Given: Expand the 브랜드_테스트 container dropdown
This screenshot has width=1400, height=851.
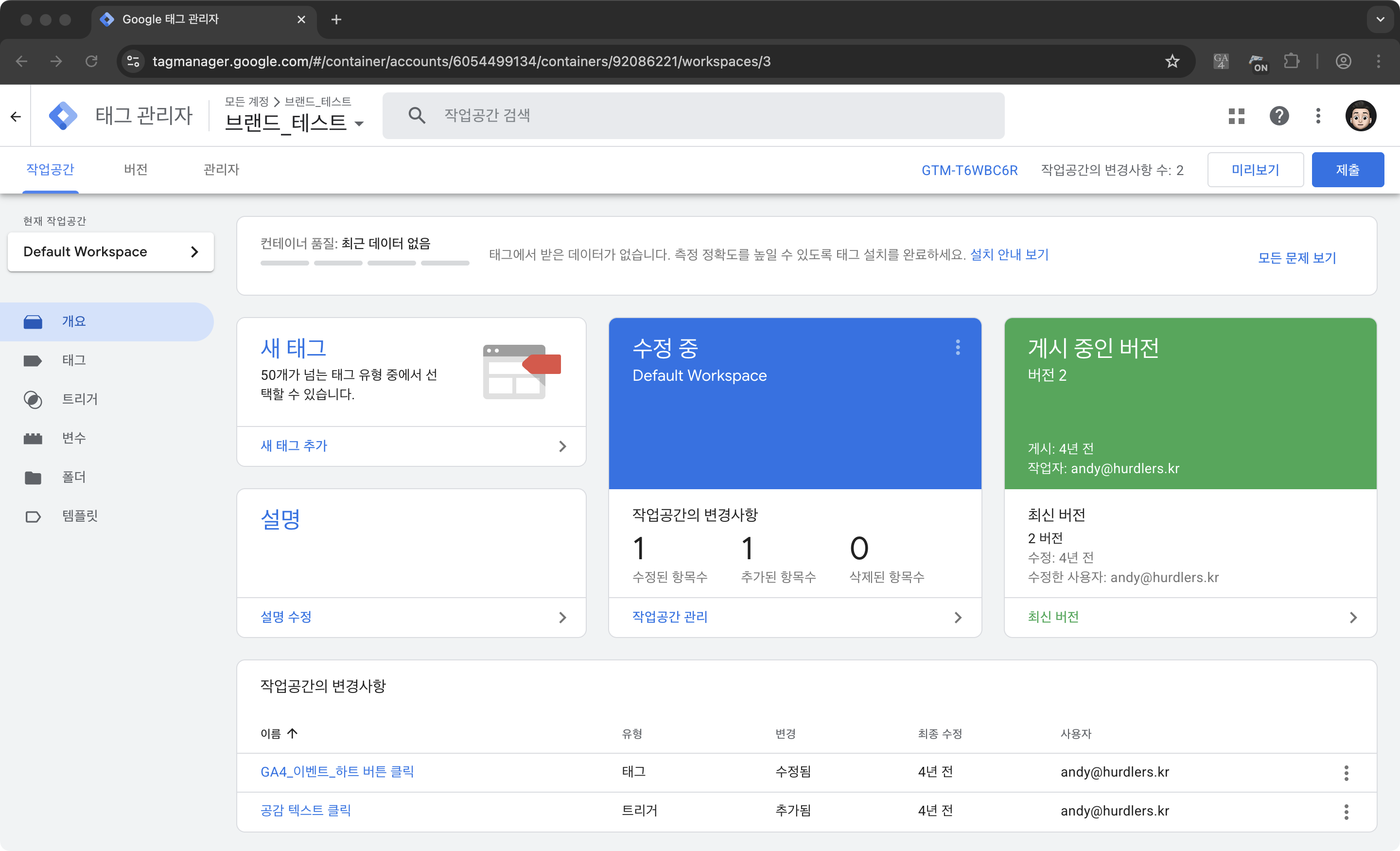Looking at the screenshot, I should point(359,124).
